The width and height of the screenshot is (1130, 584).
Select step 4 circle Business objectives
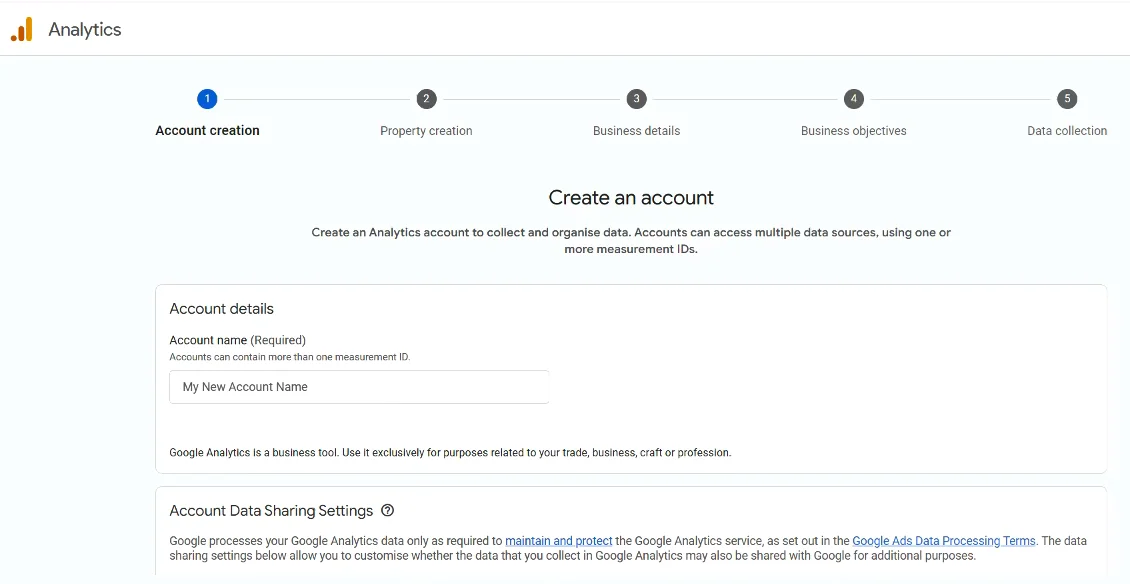click(853, 99)
